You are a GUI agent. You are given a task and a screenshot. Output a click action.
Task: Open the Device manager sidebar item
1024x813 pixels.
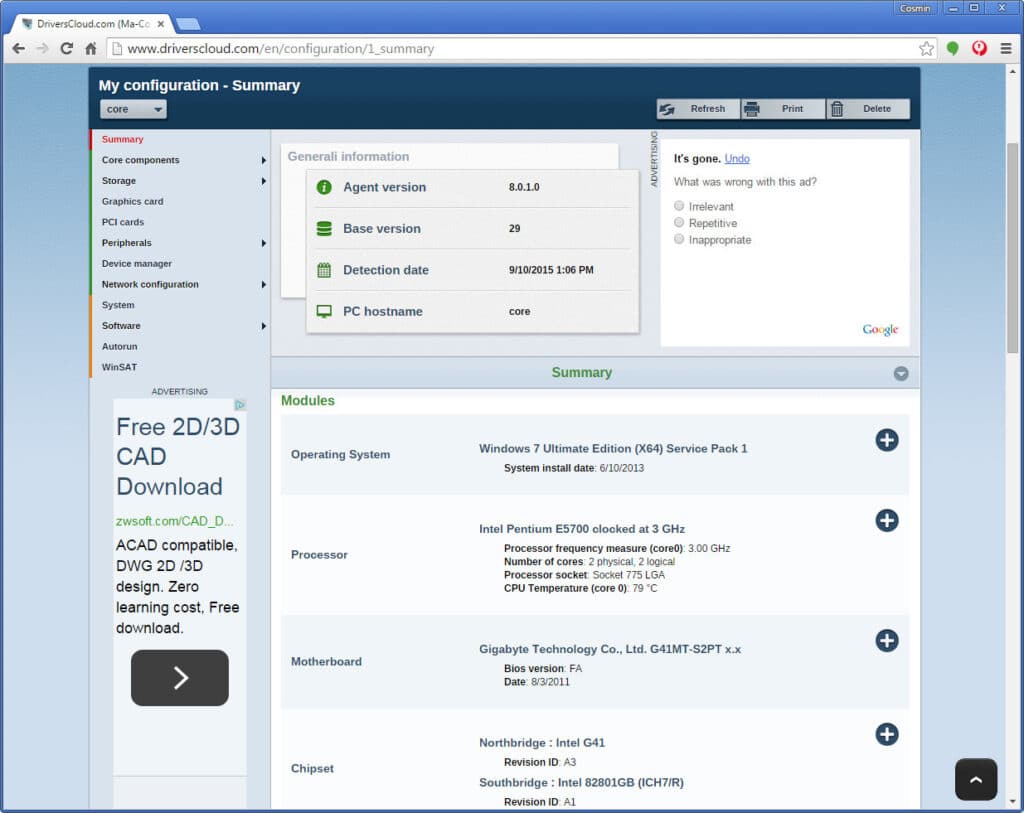pyautogui.click(x=136, y=263)
